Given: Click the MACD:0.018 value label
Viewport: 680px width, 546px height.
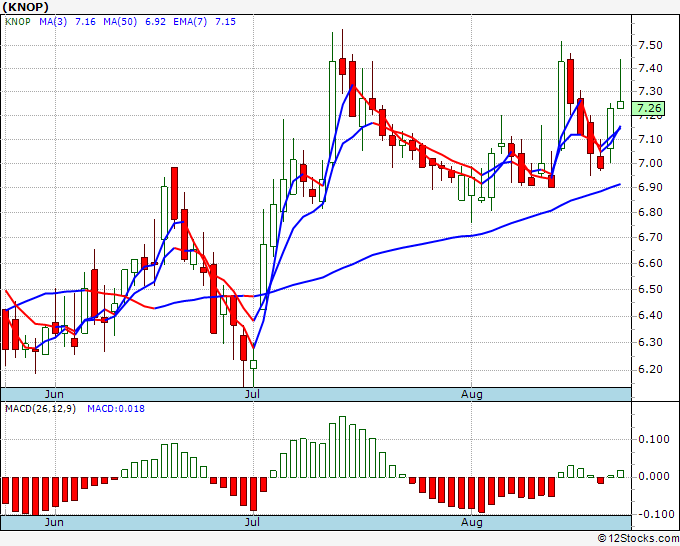Looking at the screenshot, I should (116, 409).
